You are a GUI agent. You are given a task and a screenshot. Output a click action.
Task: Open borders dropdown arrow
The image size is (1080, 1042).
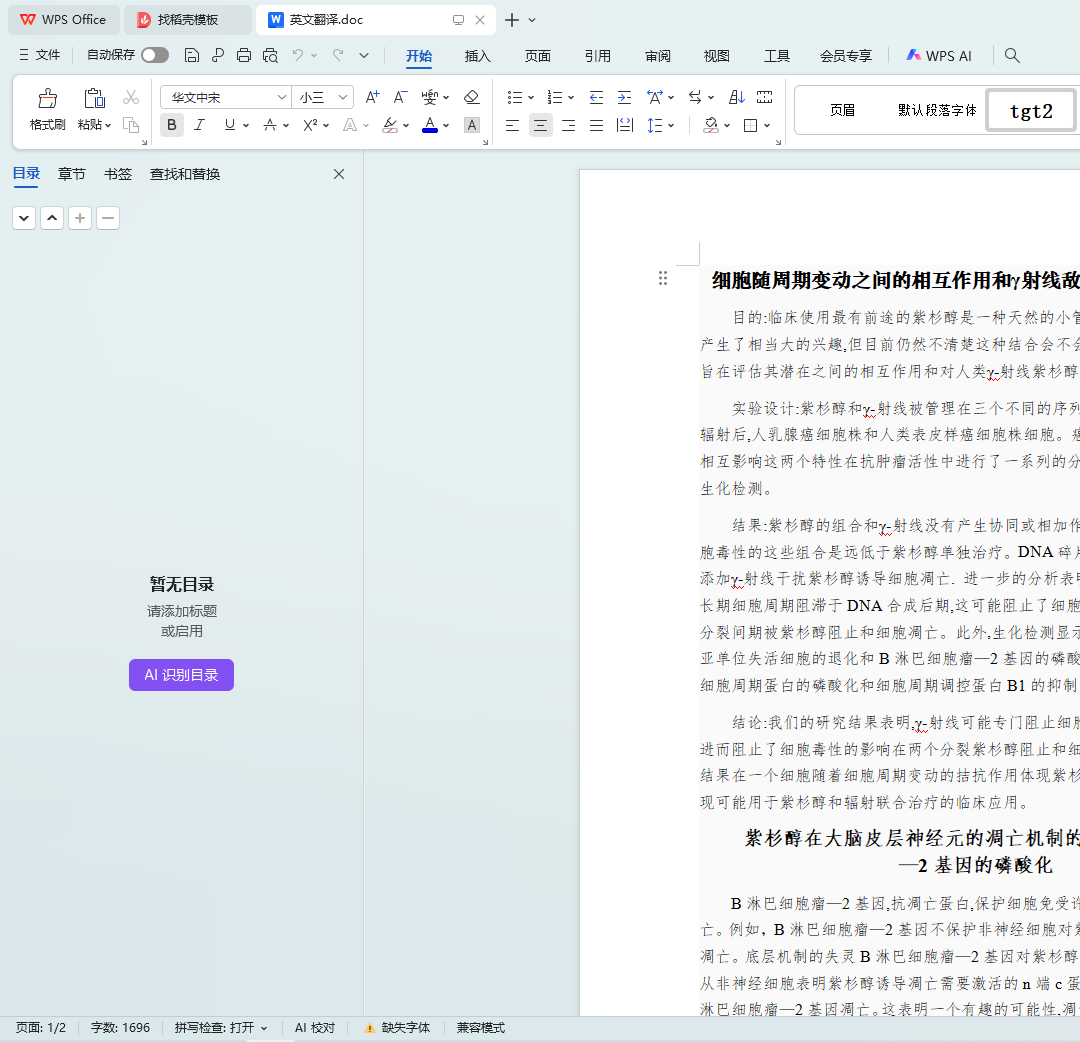tap(767, 125)
